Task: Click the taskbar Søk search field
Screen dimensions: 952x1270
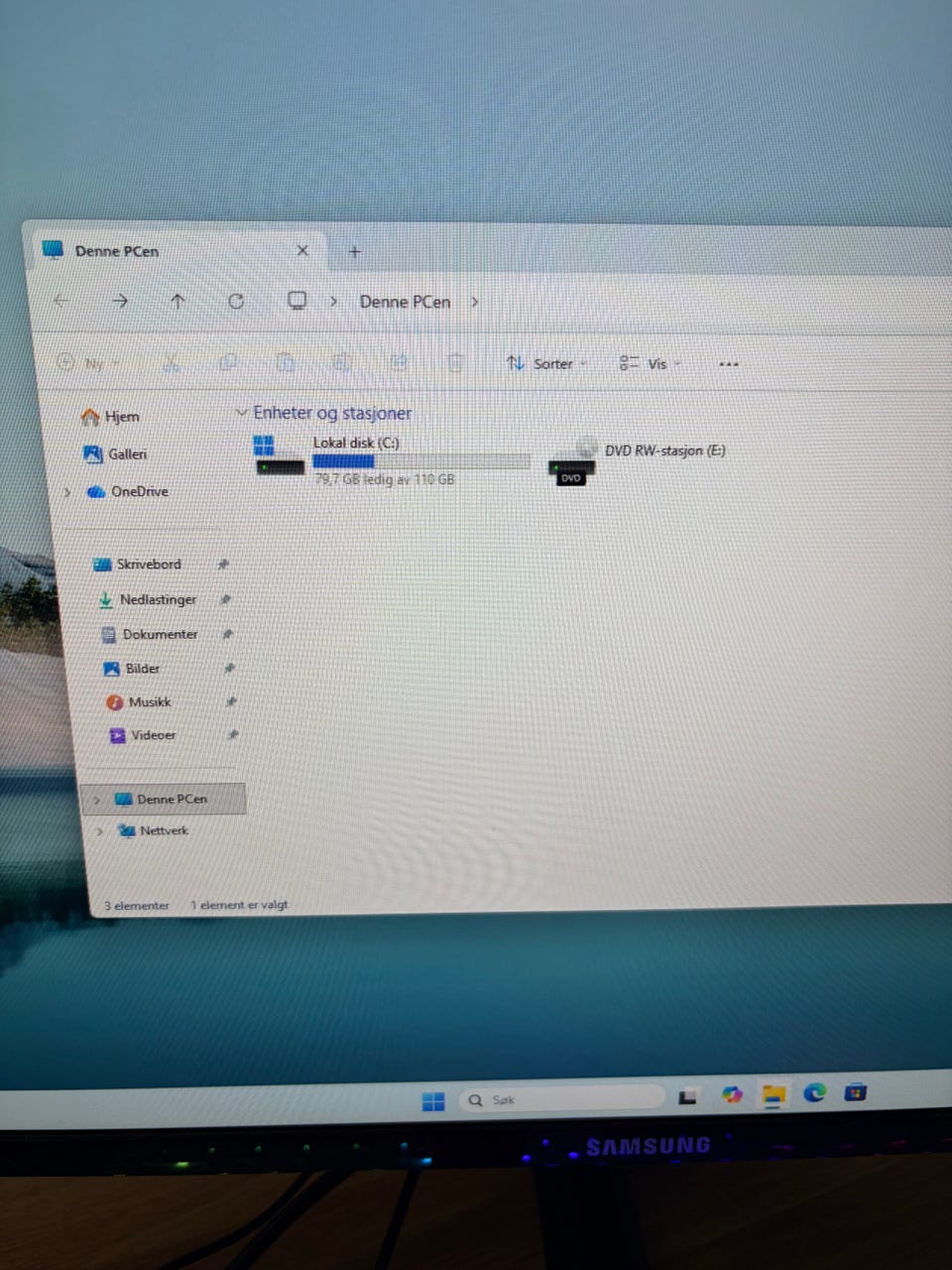Action: [x=561, y=1098]
